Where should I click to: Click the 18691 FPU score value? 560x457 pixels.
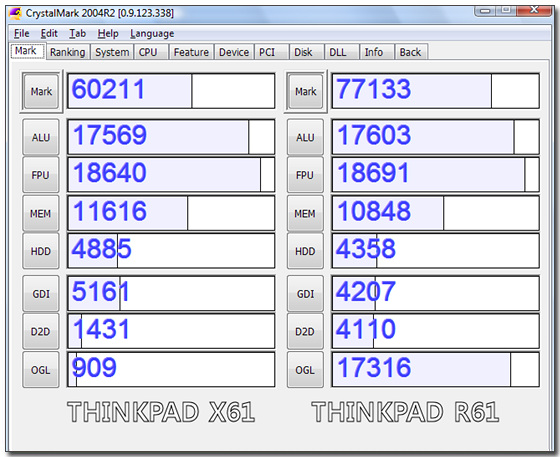click(373, 173)
